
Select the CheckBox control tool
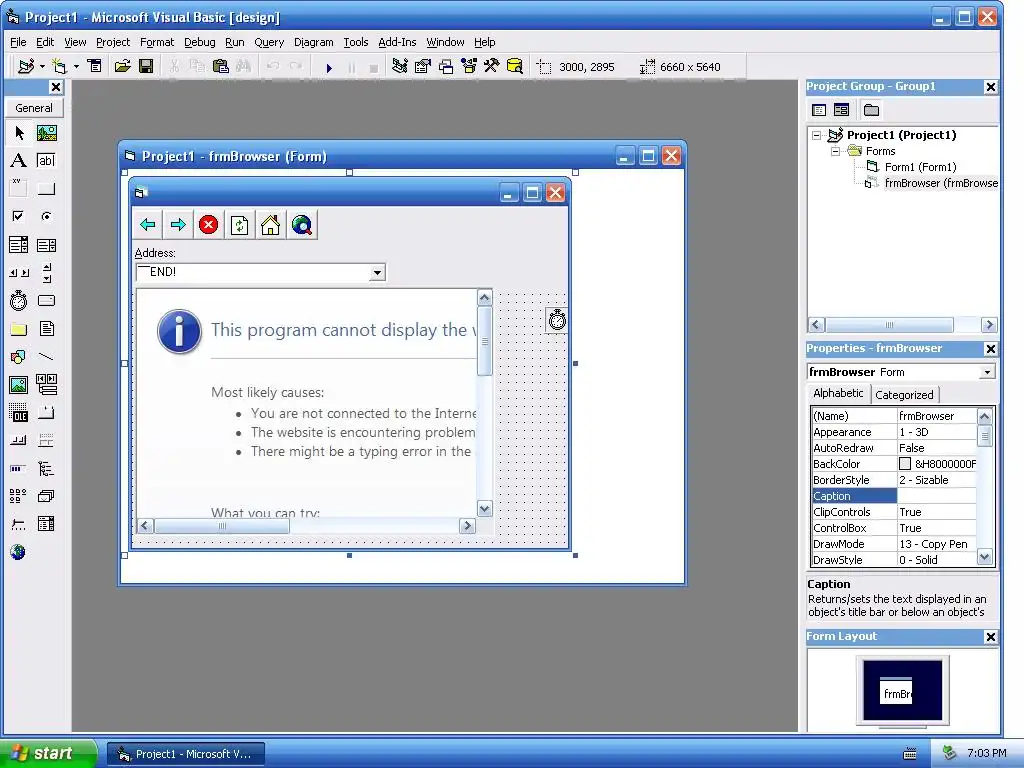19,216
